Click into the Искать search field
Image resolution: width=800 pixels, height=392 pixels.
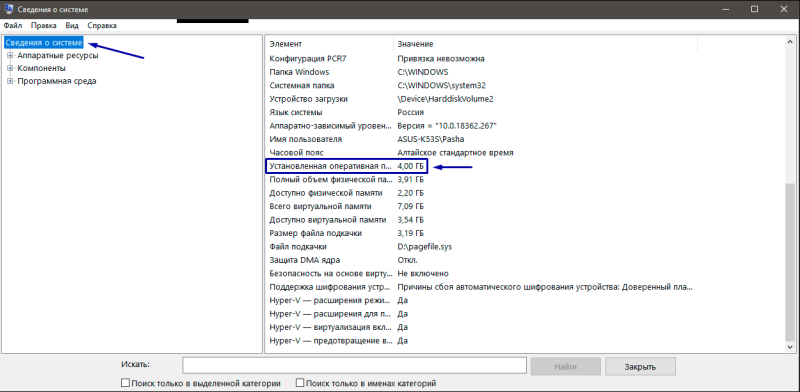355,366
